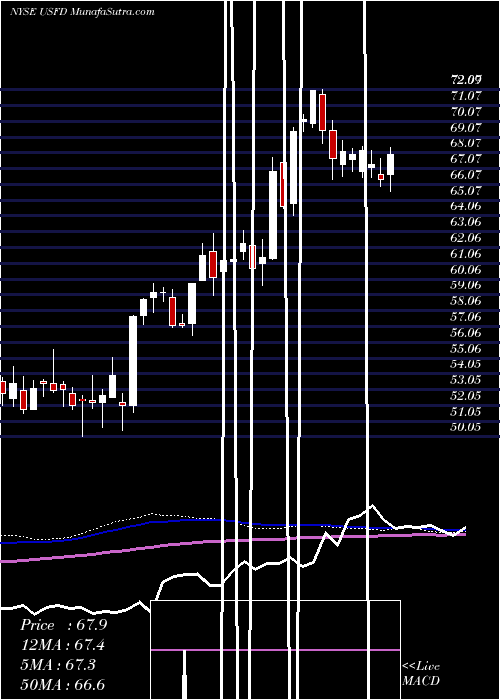Click the 53.05 price axis label
This screenshot has height=700, width=500.
(x=466, y=380)
